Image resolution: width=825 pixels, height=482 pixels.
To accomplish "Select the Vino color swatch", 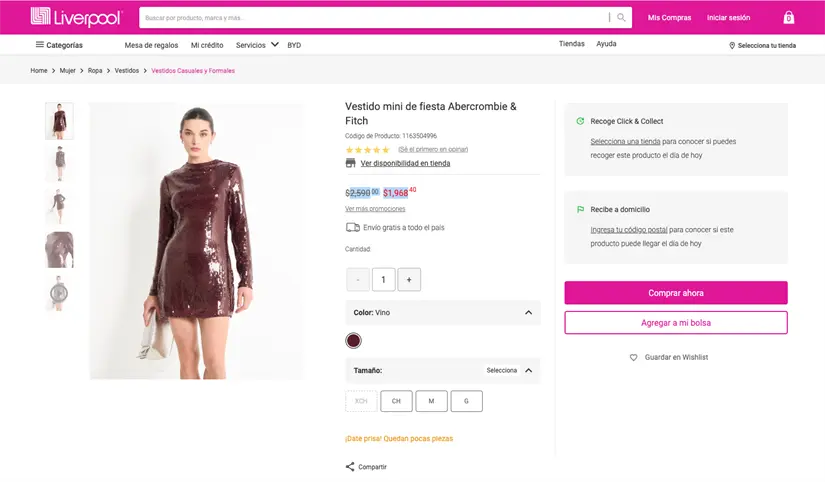I will click(353, 341).
